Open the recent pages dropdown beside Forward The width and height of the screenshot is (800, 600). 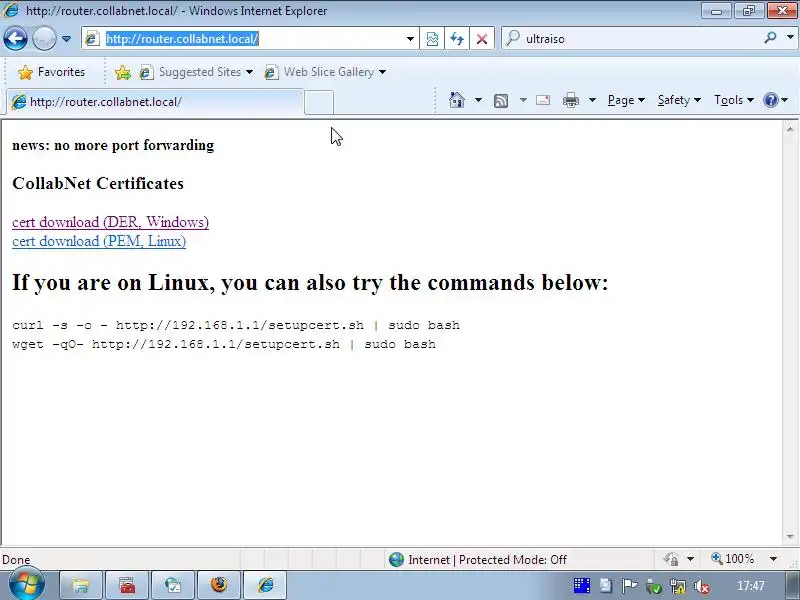coord(66,39)
